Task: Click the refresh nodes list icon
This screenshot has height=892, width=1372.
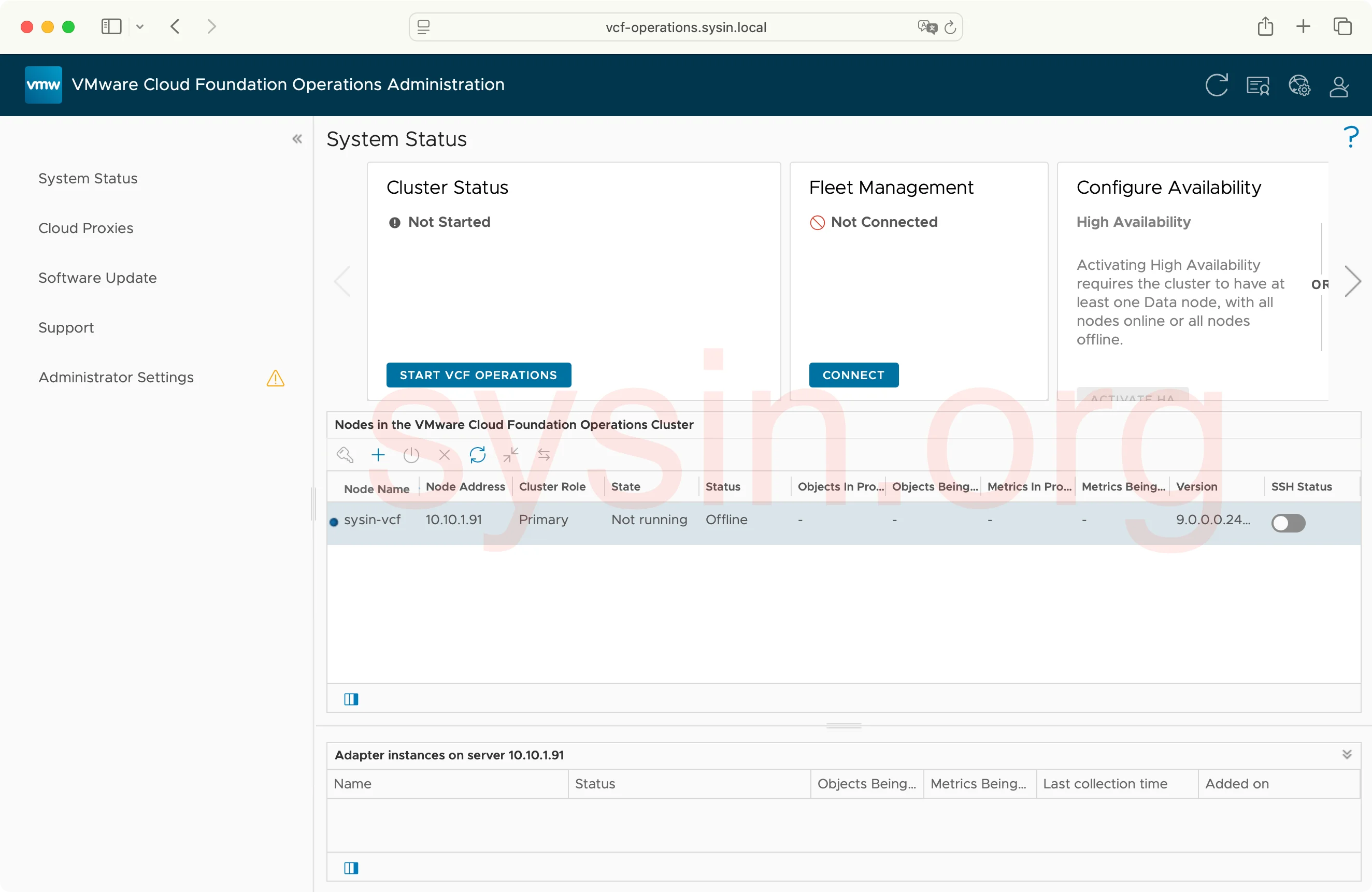Action: (x=477, y=455)
